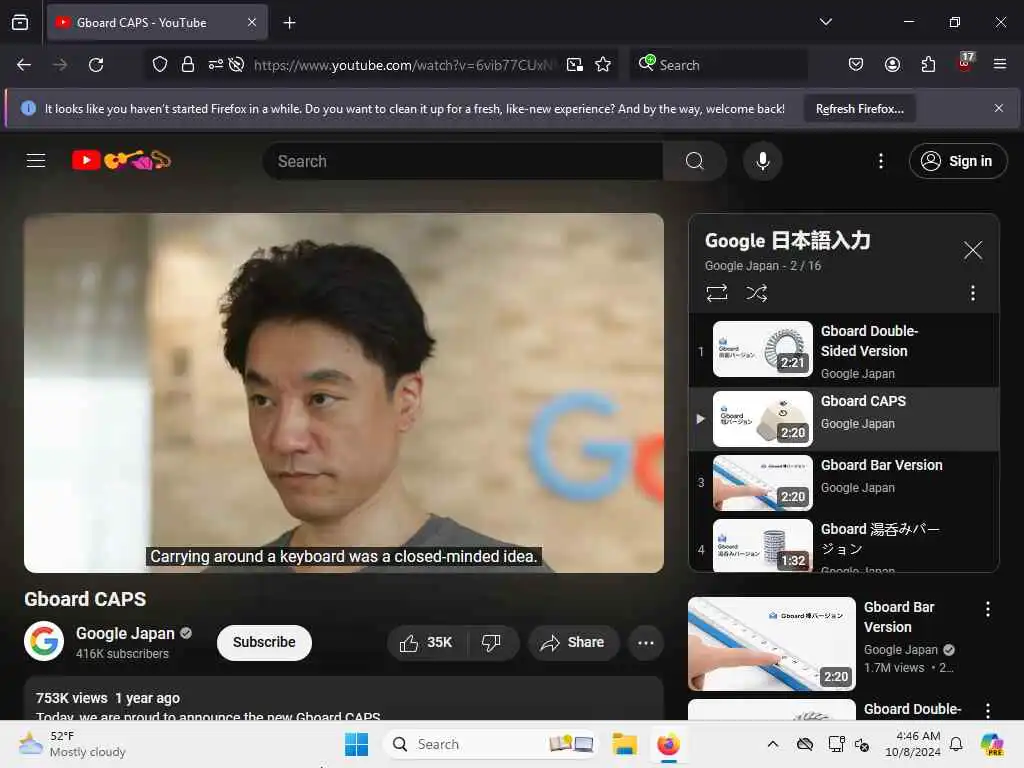Viewport: 1024px width, 768px height.
Task: Type in the YouTube Search field
Action: (464, 161)
